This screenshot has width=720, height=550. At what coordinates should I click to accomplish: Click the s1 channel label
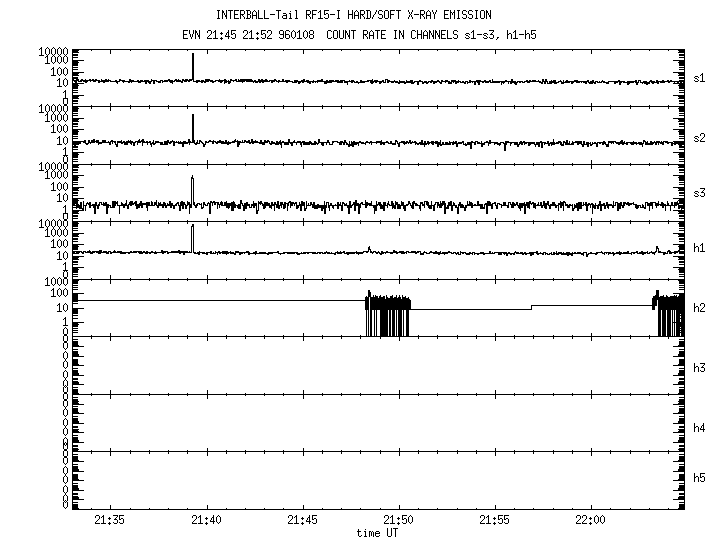click(699, 78)
